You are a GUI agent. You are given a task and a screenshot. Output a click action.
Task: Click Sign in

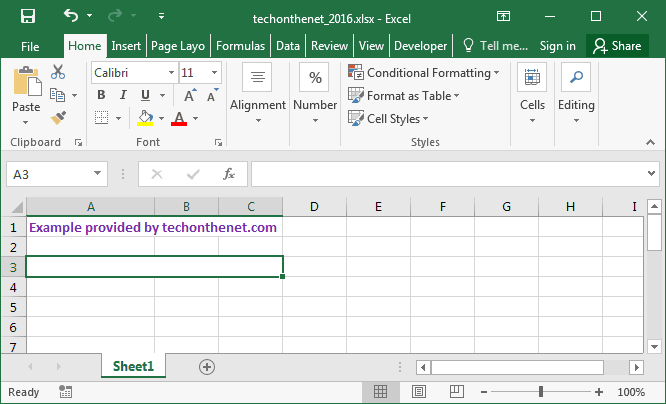558,46
